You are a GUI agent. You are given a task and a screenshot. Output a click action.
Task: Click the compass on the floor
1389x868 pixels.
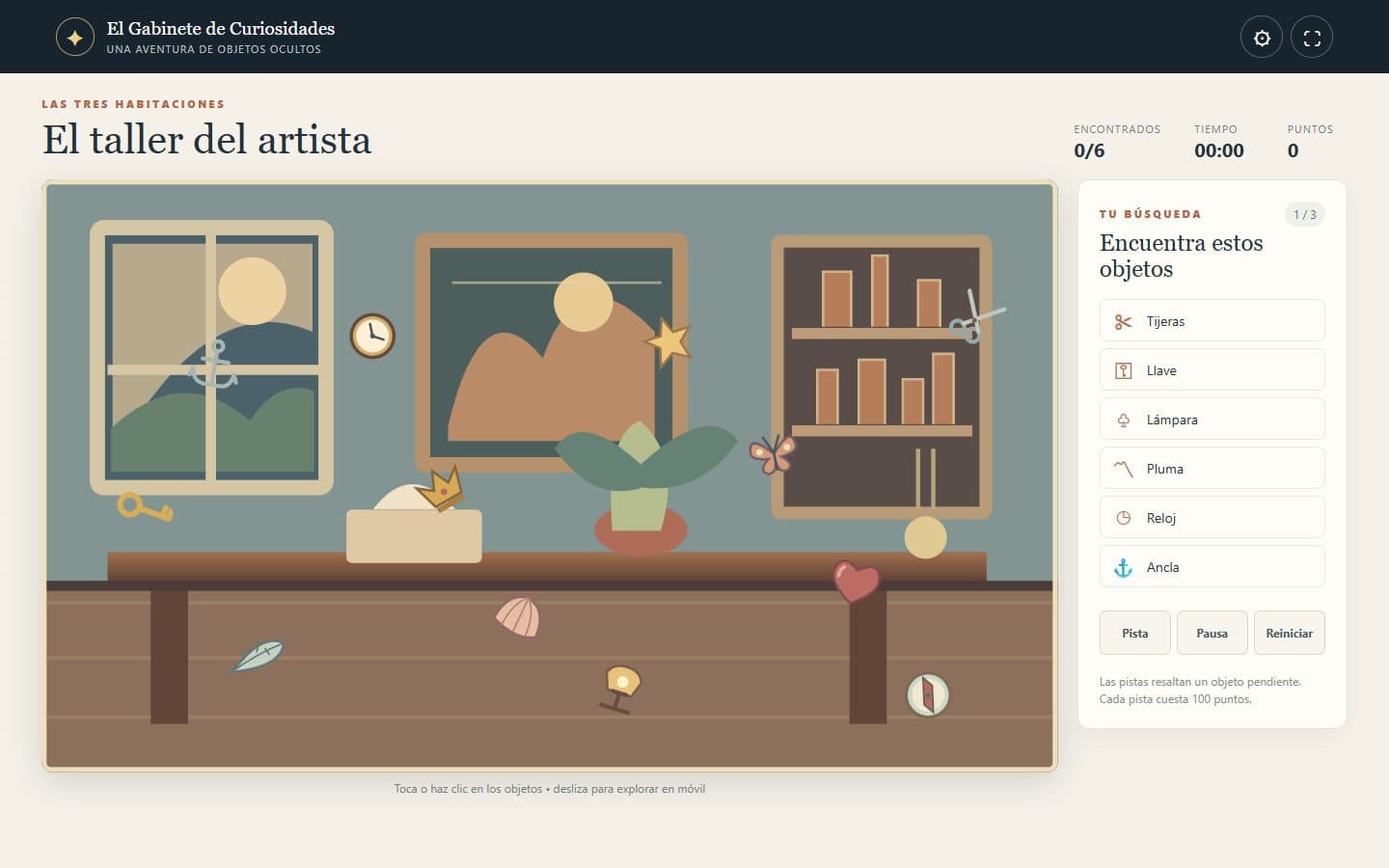928,694
